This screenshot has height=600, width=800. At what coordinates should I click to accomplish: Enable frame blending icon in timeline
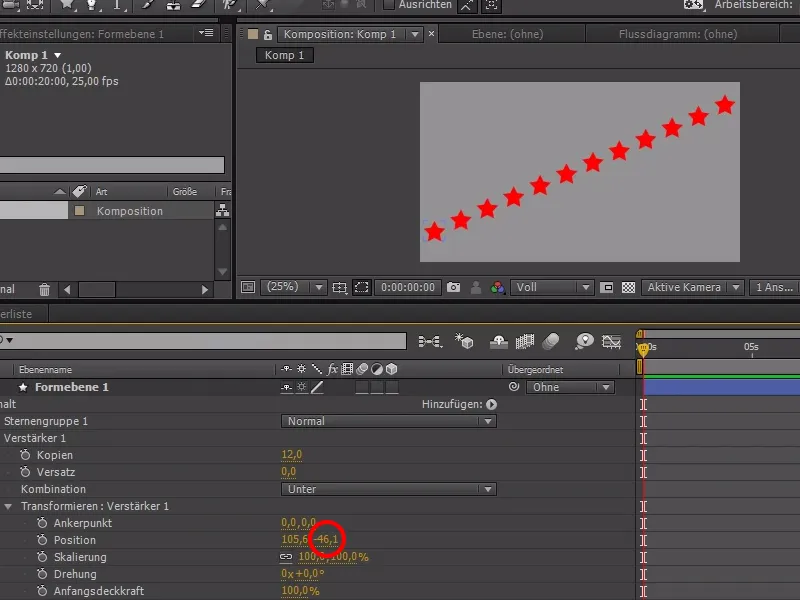[524, 341]
